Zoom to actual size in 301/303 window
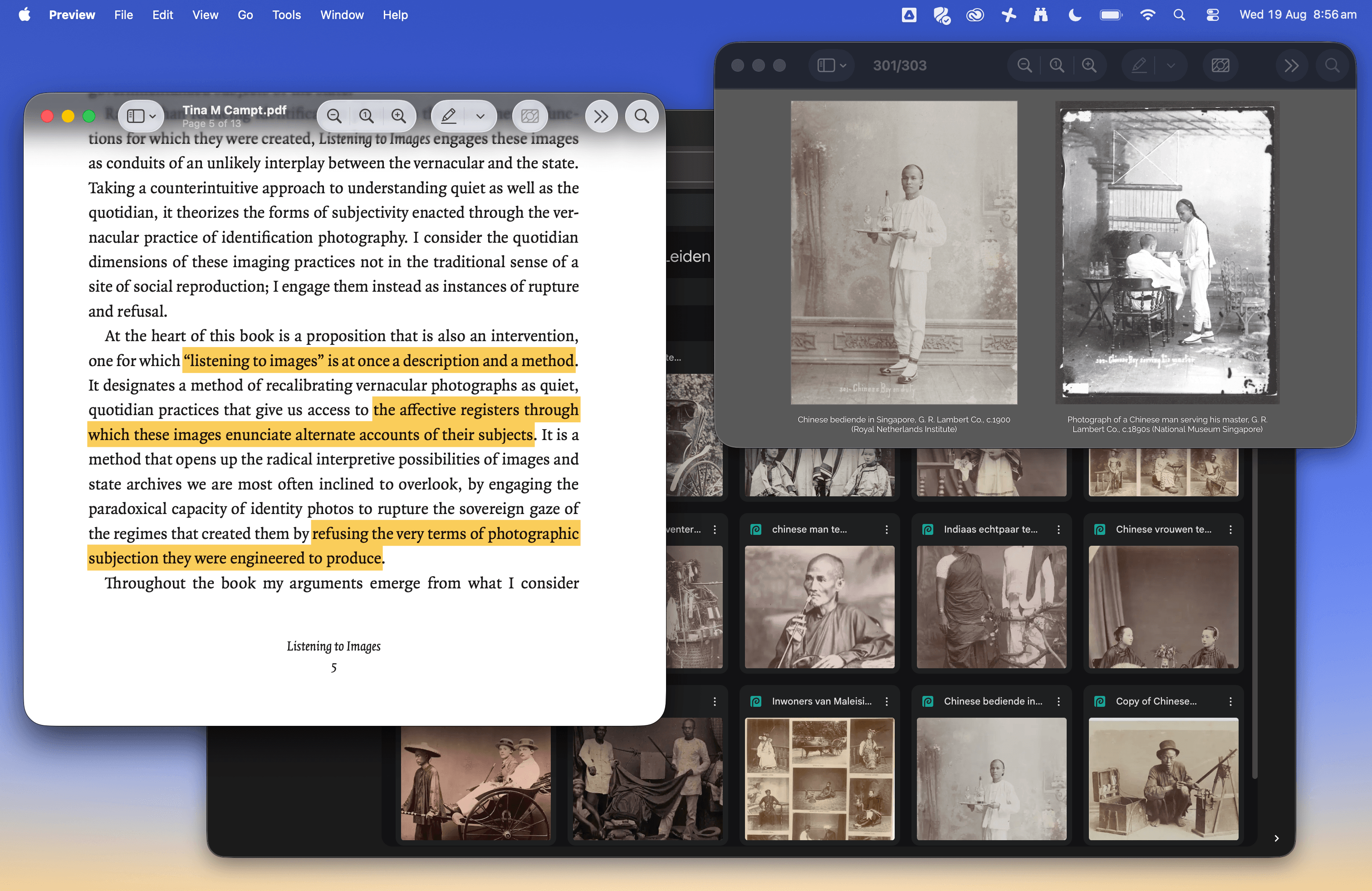Screen dimensions: 1372x891 tap(1057, 65)
